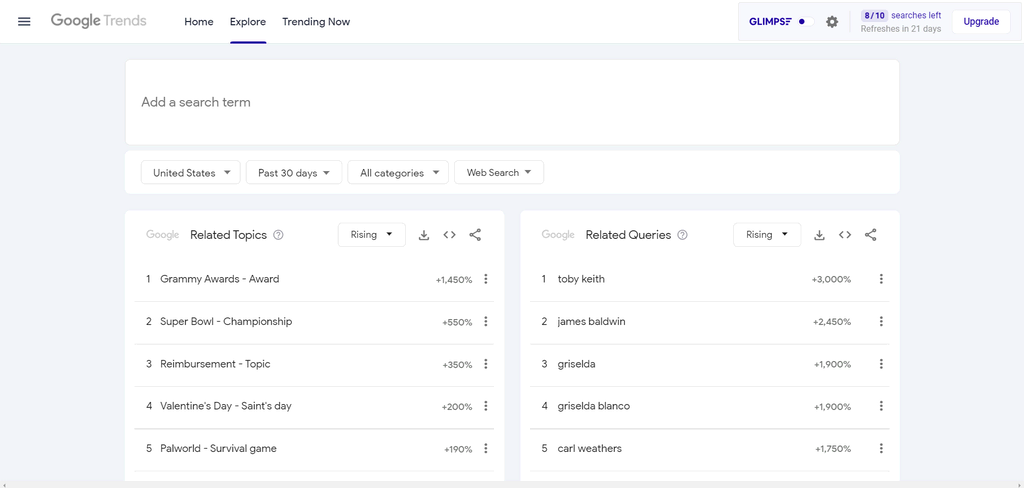The width and height of the screenshot is (1024, 488).
Task: Switch Related Queries Rising sort dropdown
Action: (767, 235)
